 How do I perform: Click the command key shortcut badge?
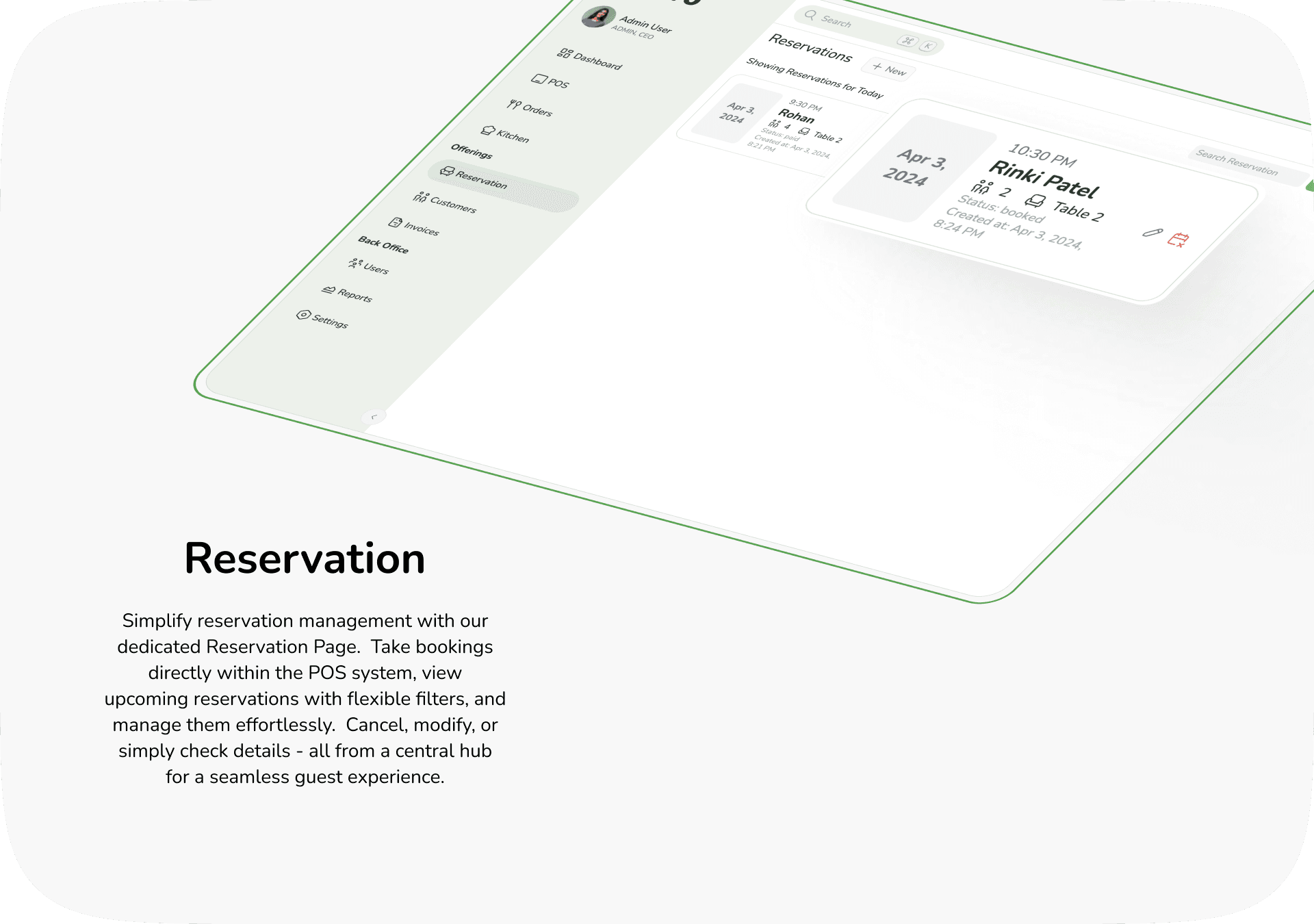click(x=907, y=41)
